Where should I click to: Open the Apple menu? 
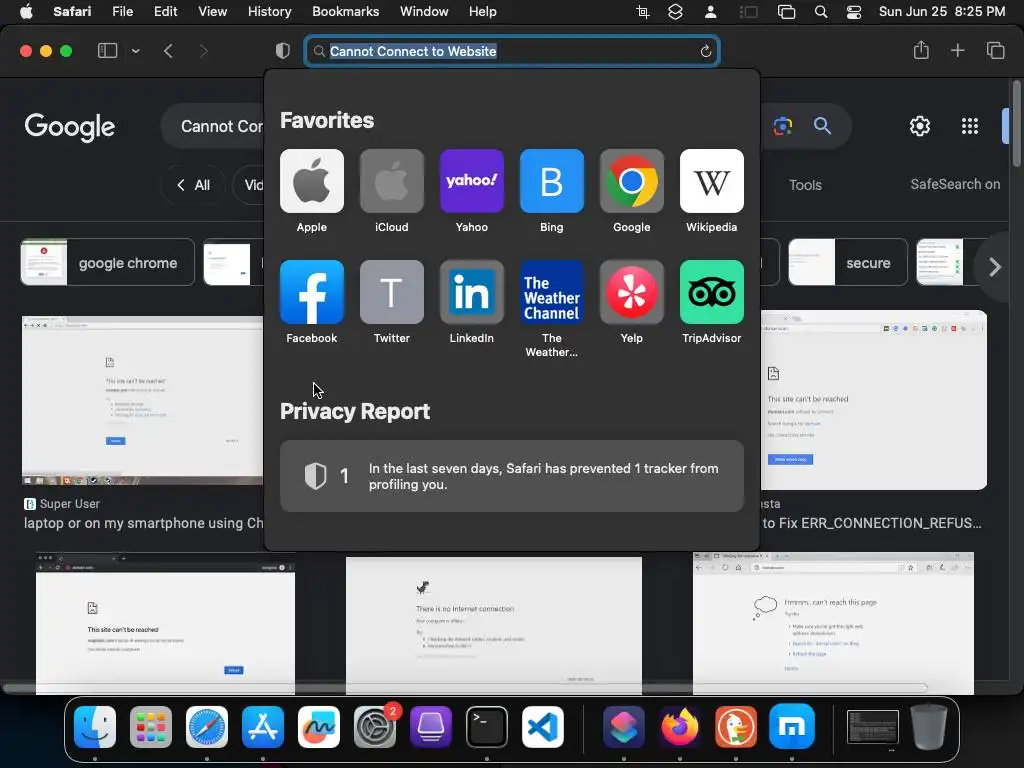[26, 12]
